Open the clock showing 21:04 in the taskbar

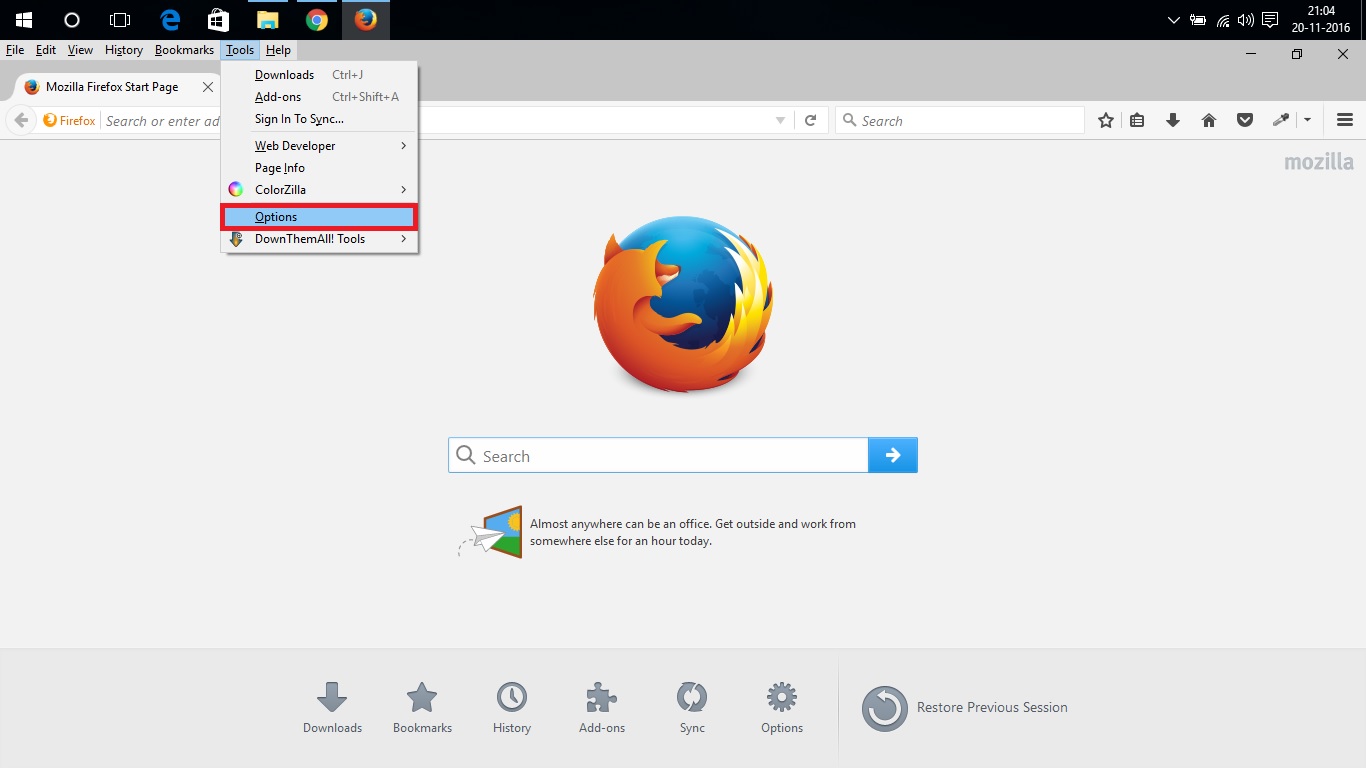pos(1321,20)
